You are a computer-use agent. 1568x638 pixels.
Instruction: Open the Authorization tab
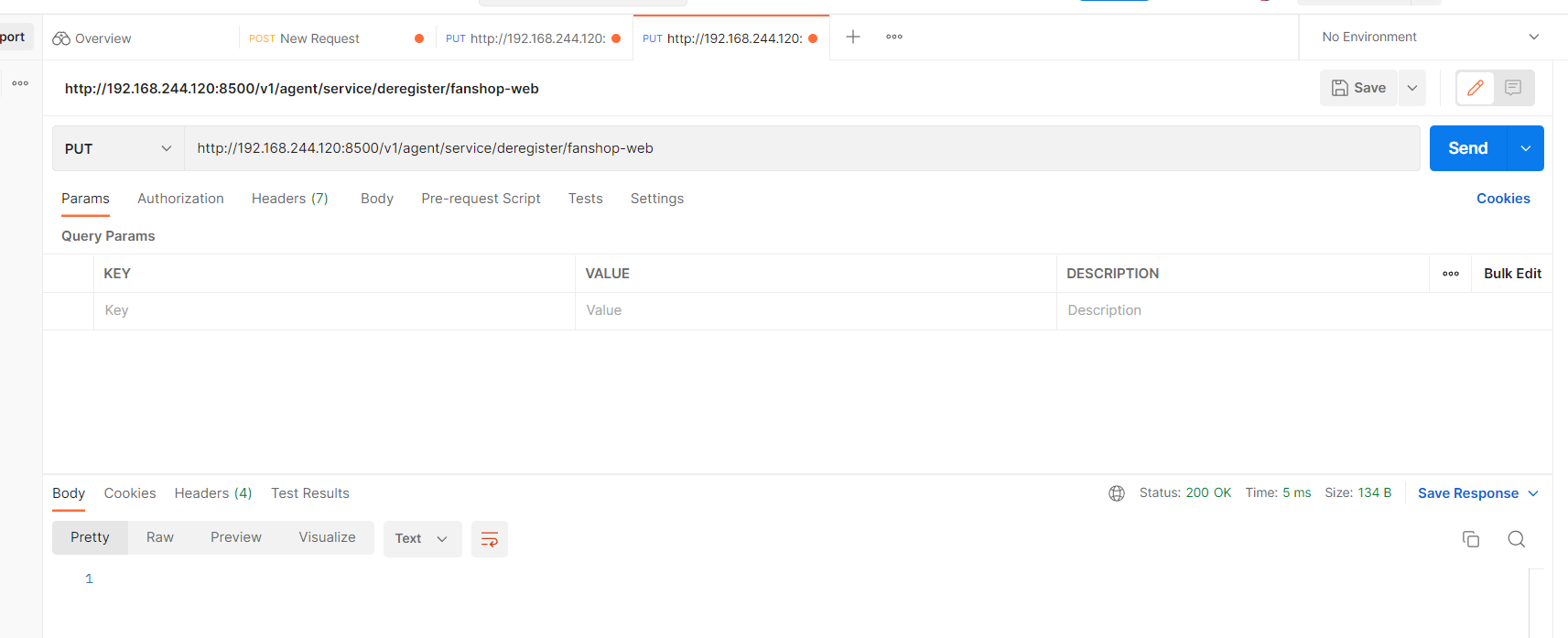[x=180, y=199]
